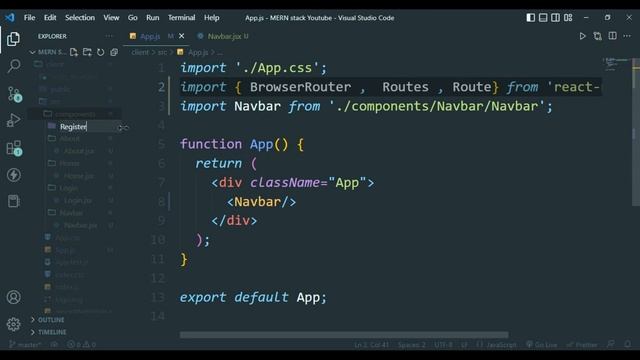Click the VS Code logo icon

click(x=10, y=18)
